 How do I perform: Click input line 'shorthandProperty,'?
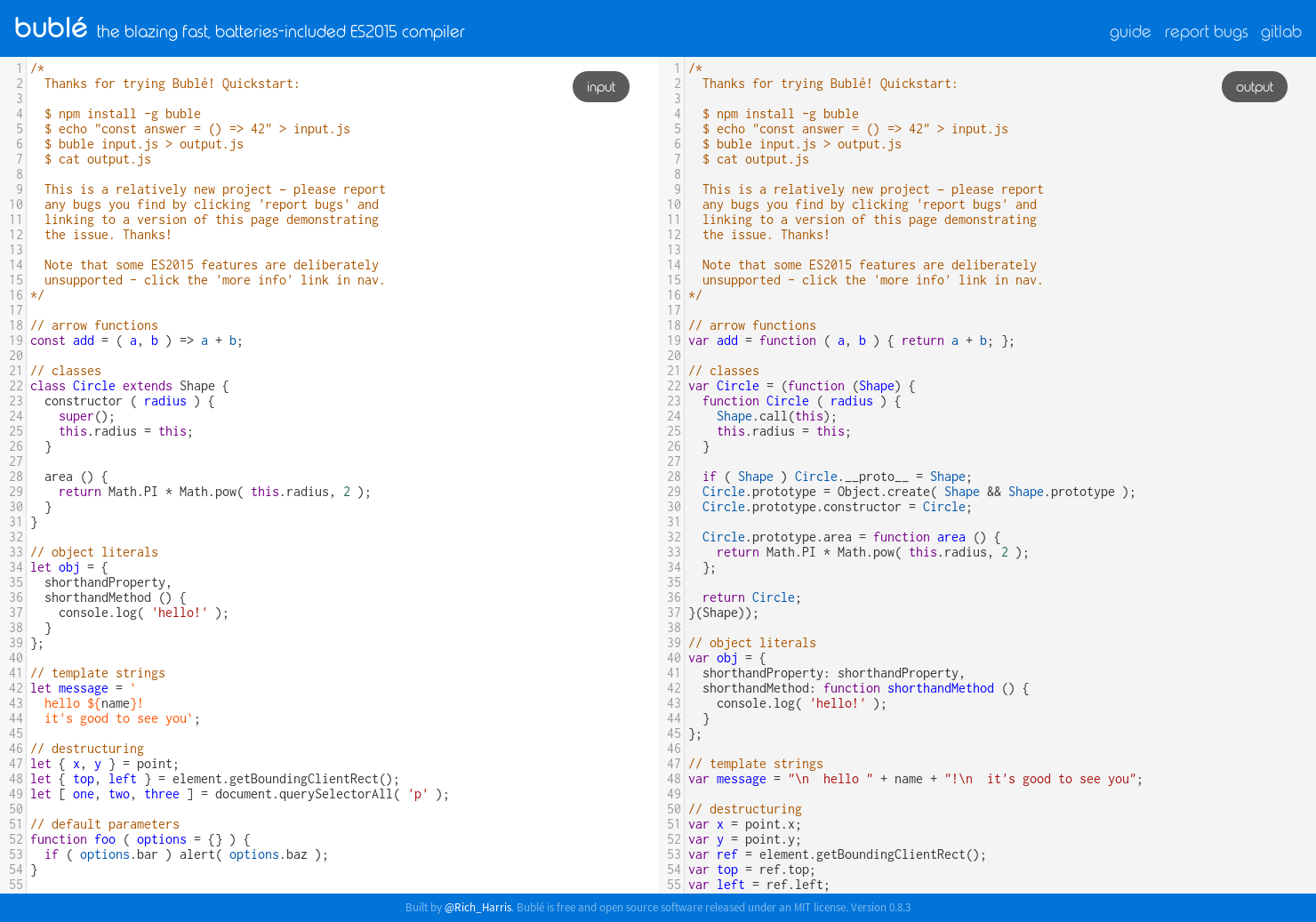[x=108, y=582]
